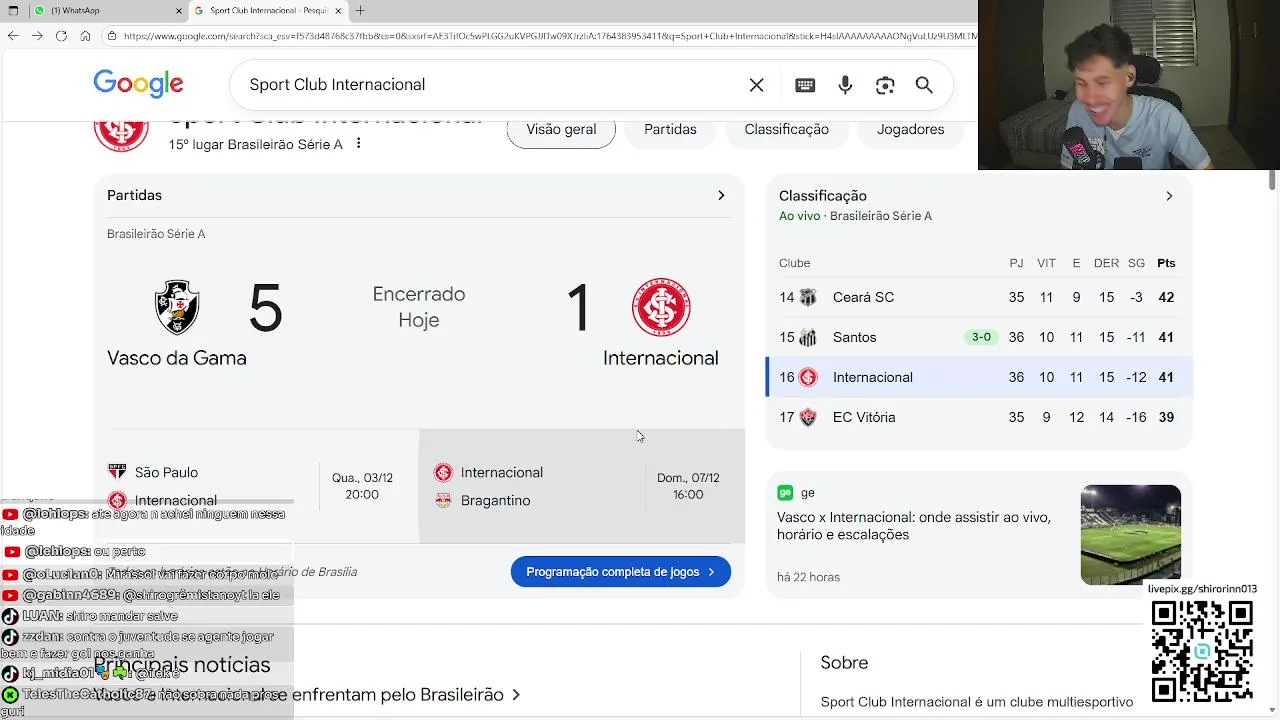Select the Visão geral tab

click(561, 129)
